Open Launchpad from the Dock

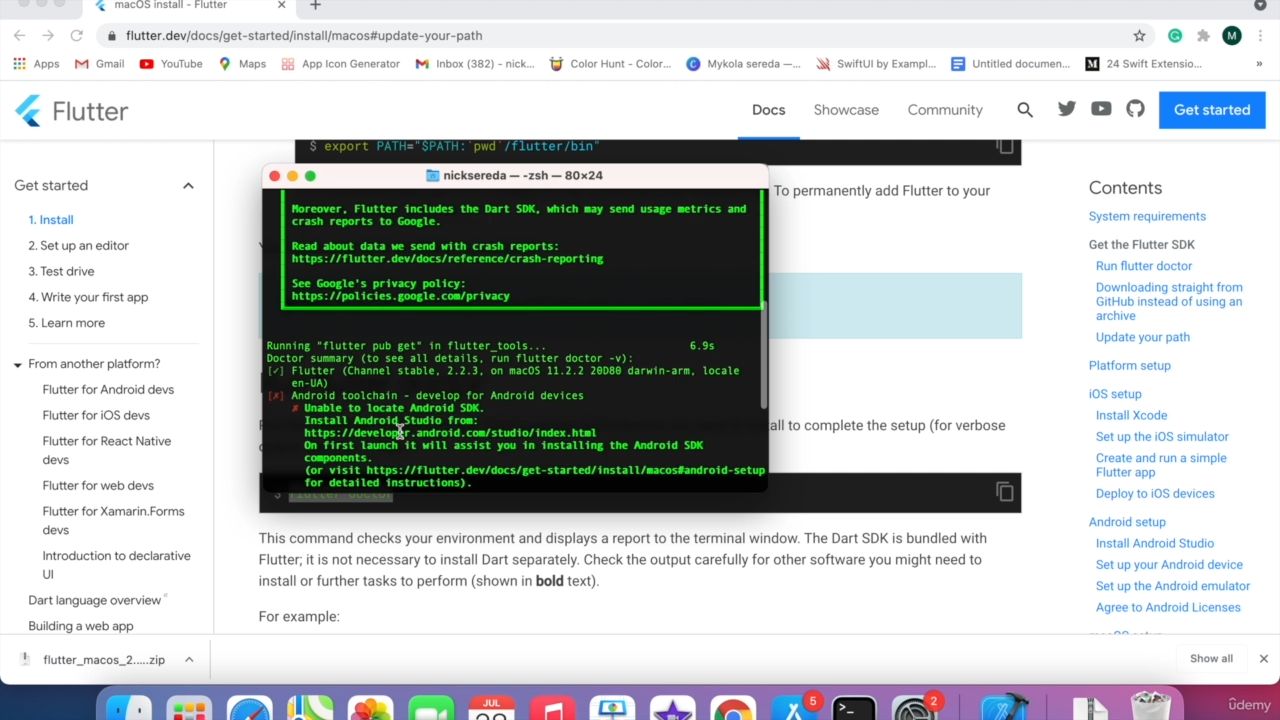click(x=189, y=708)
